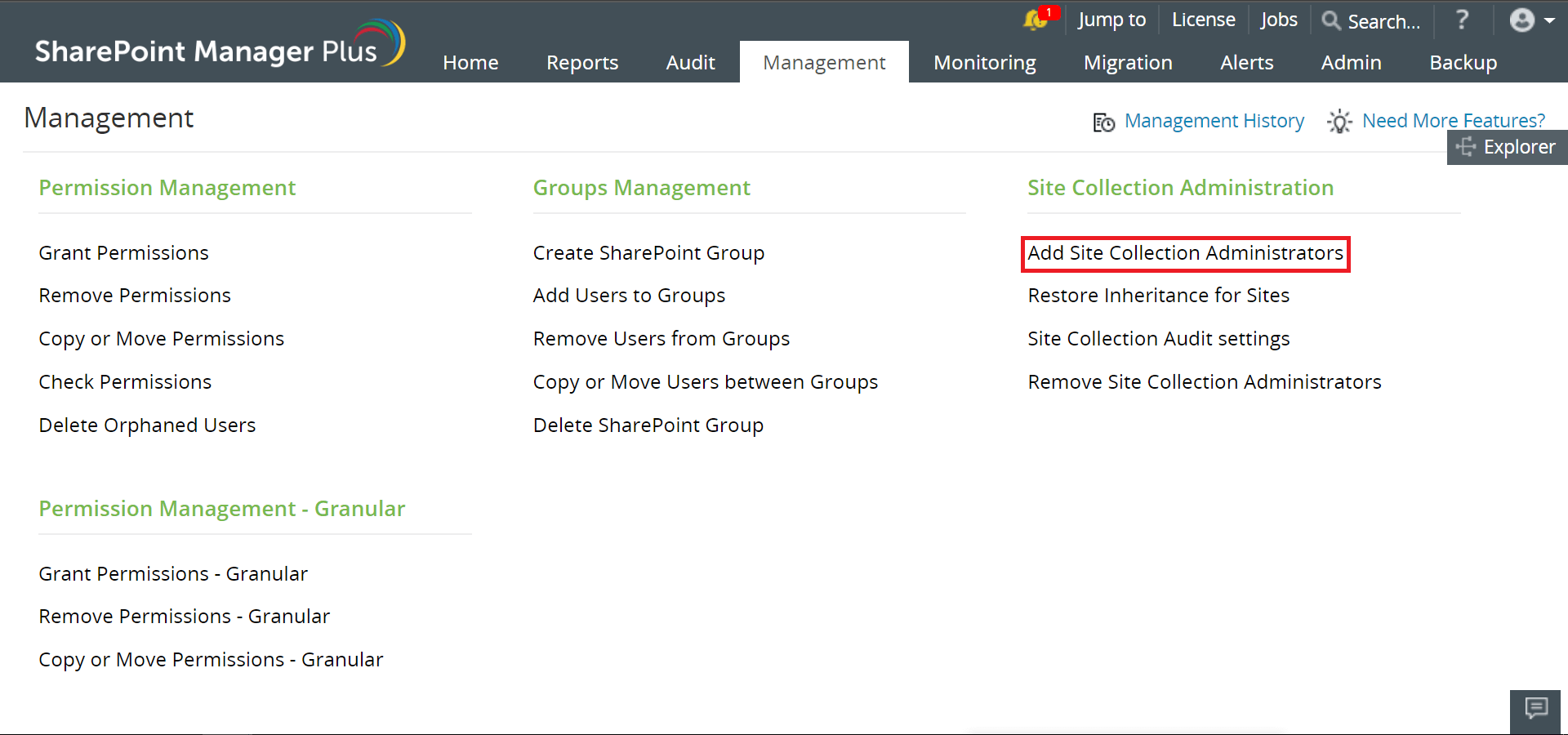Open help via the question mark icon
The height and width of the screenshot is (735, 1568).
pos(1461,20)
